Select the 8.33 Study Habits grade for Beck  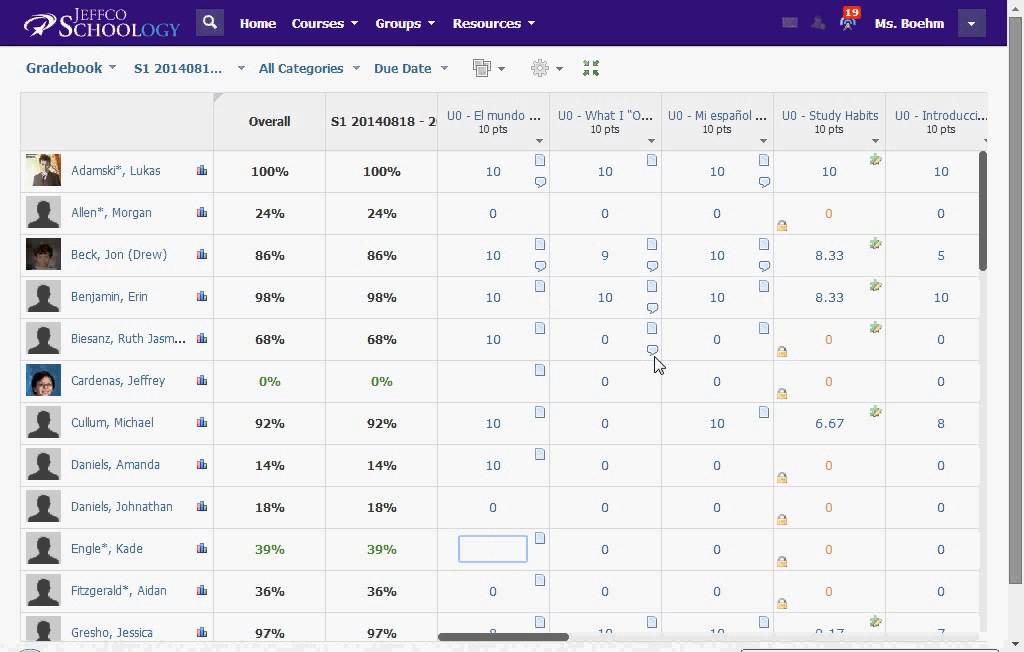coord(829,255)
